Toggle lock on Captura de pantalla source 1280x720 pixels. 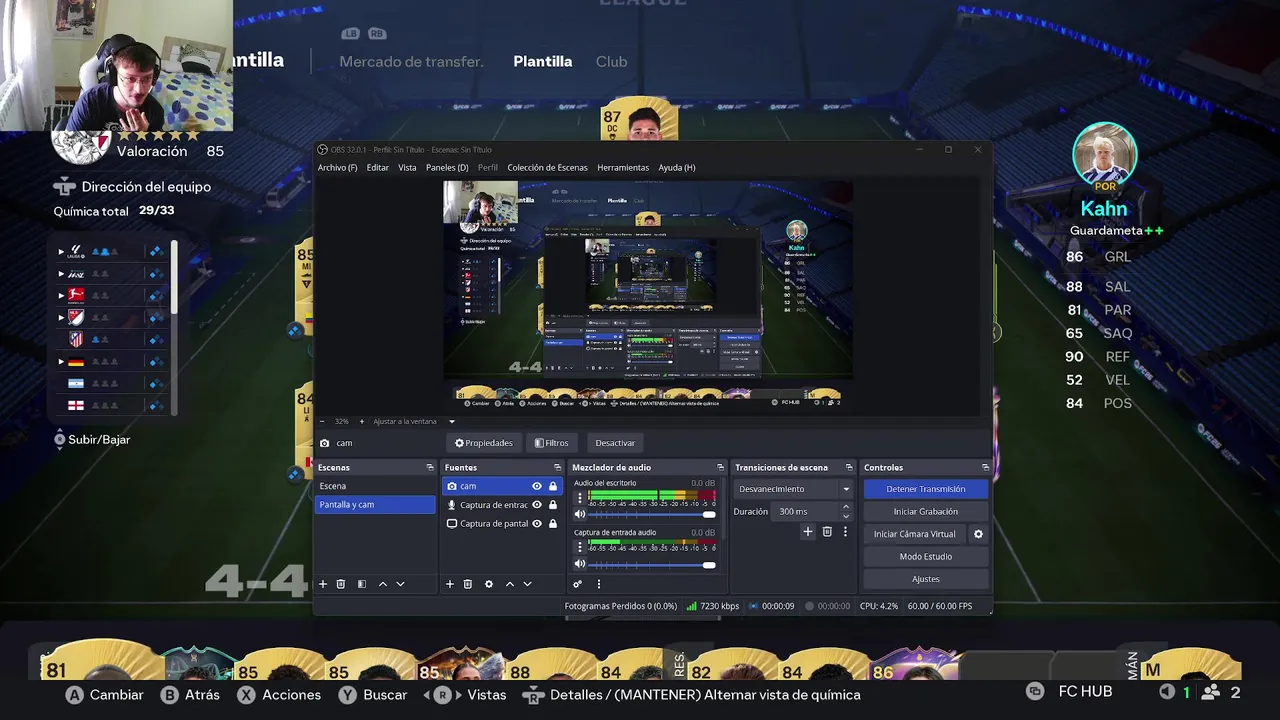click(x=553, y=523)
